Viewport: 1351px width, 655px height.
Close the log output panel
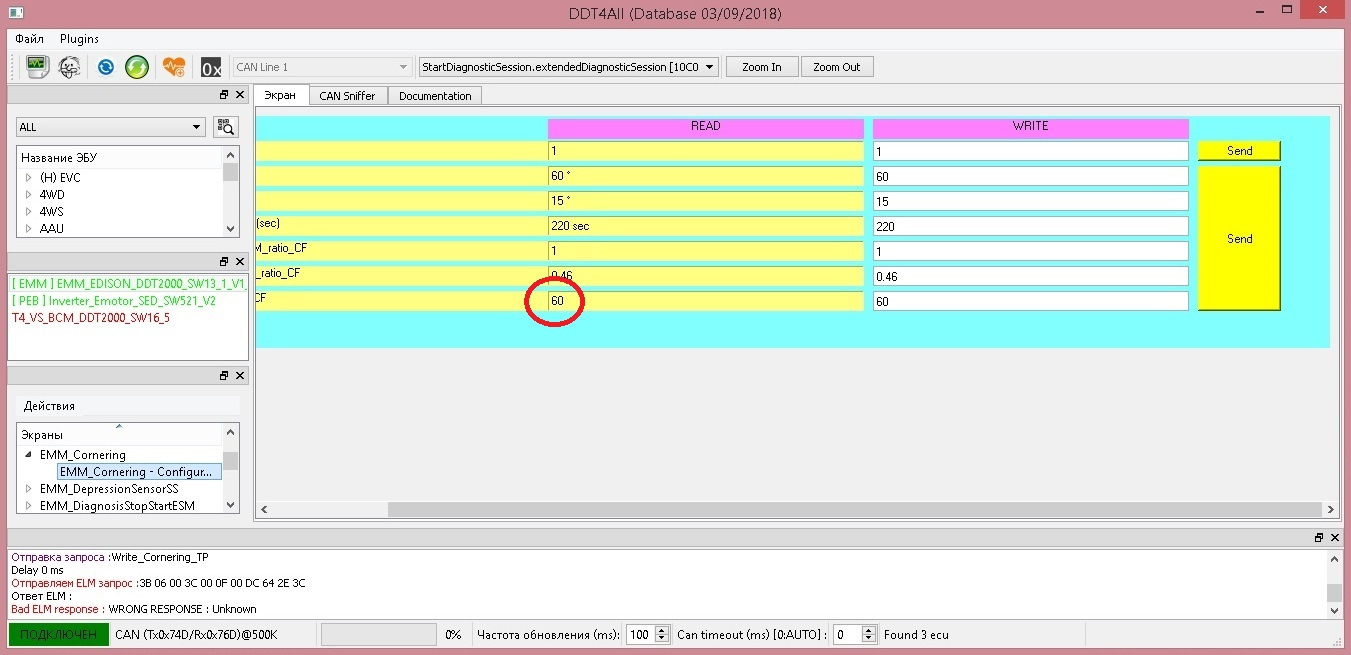point(1334,537)
